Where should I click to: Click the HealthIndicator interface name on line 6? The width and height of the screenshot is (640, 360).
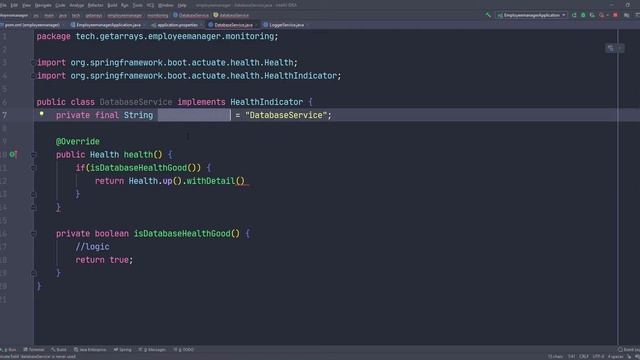pos(267,102)
